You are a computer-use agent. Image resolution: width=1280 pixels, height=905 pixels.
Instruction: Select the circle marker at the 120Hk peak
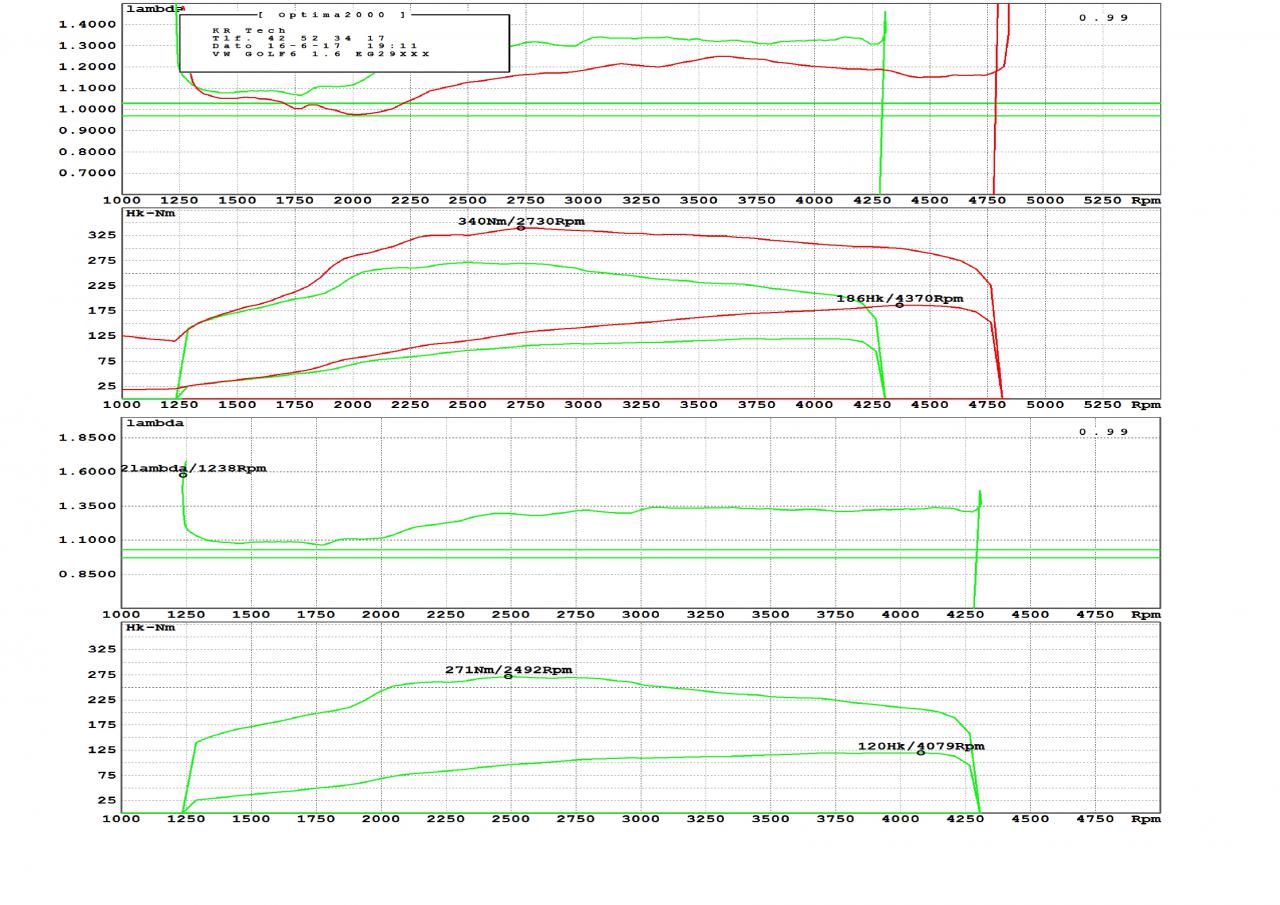[921, 752]
